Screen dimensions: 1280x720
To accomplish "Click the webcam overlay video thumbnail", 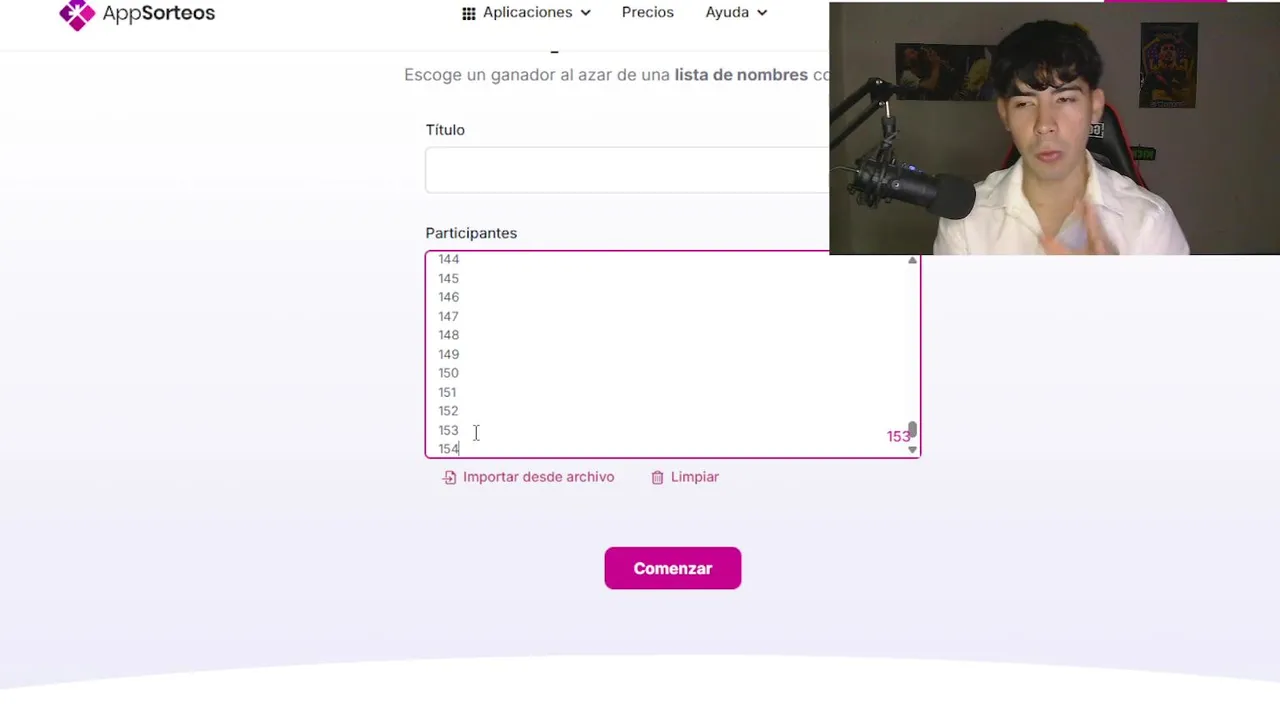I will 1054,128.
